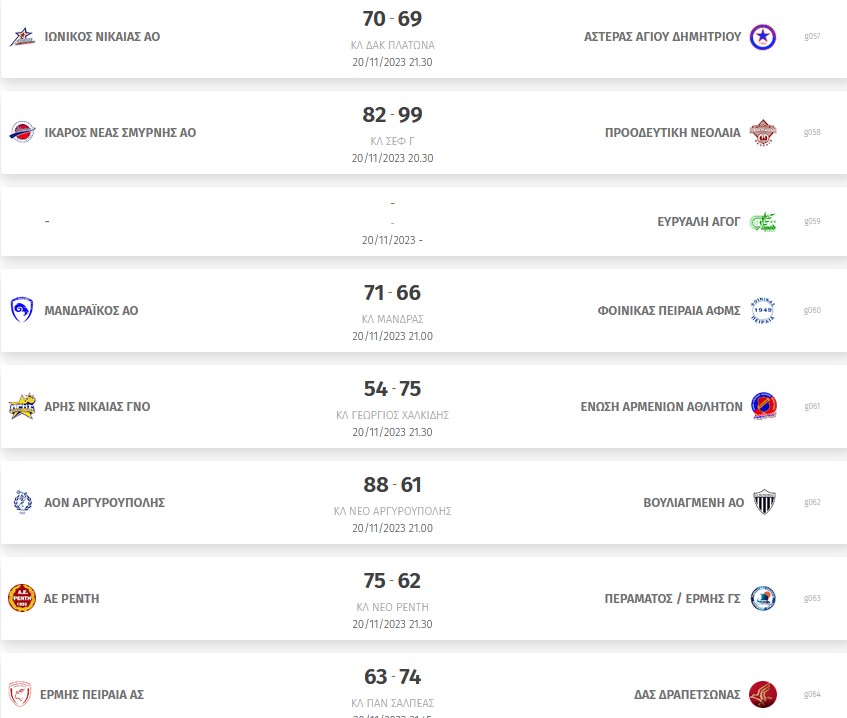The height and width of the screenshot is (718, 847).
Task: Open the Ίκαρος Νέας Σμύρνης logo
Action: 22,132
